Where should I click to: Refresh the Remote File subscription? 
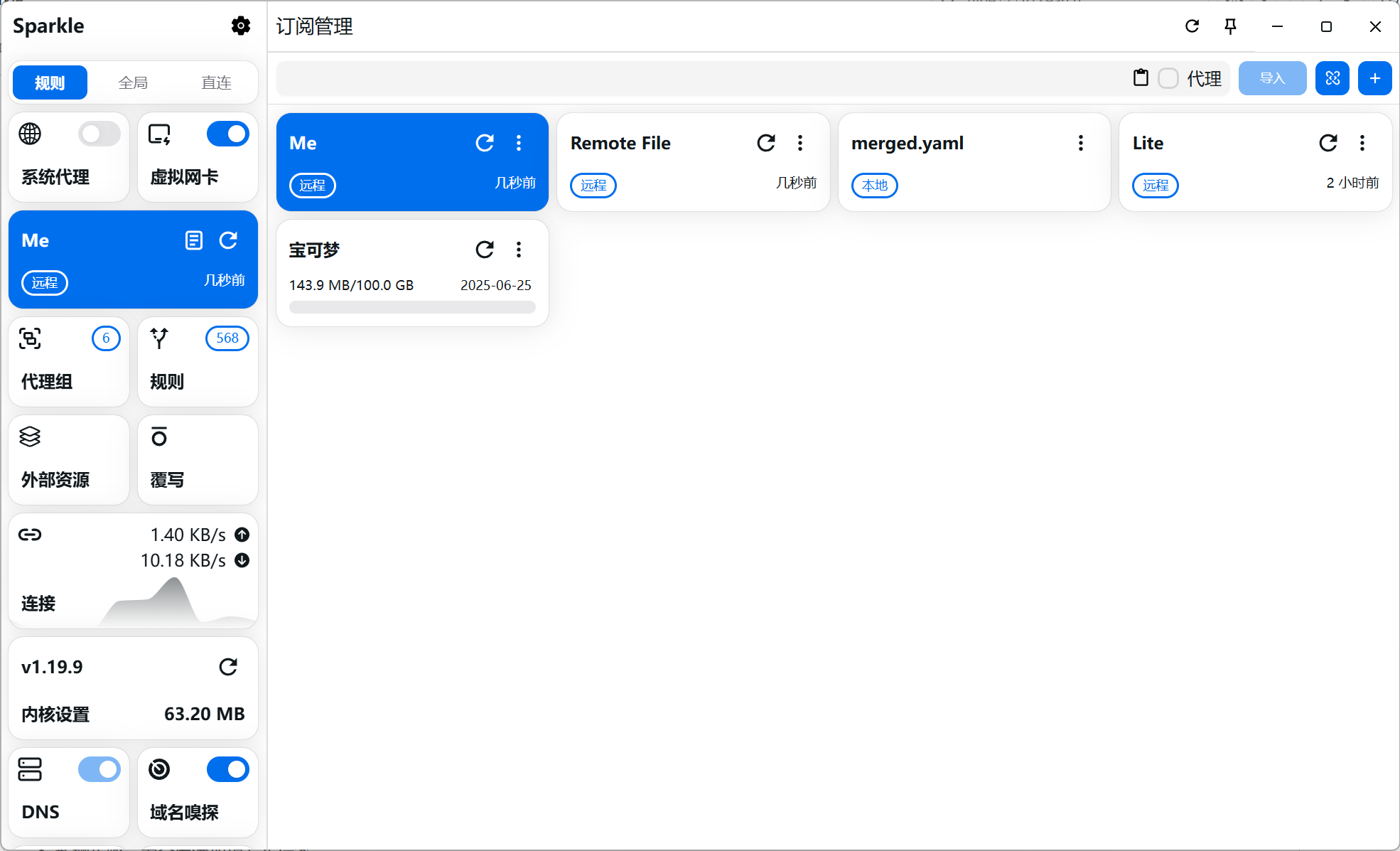coord(766,143)
